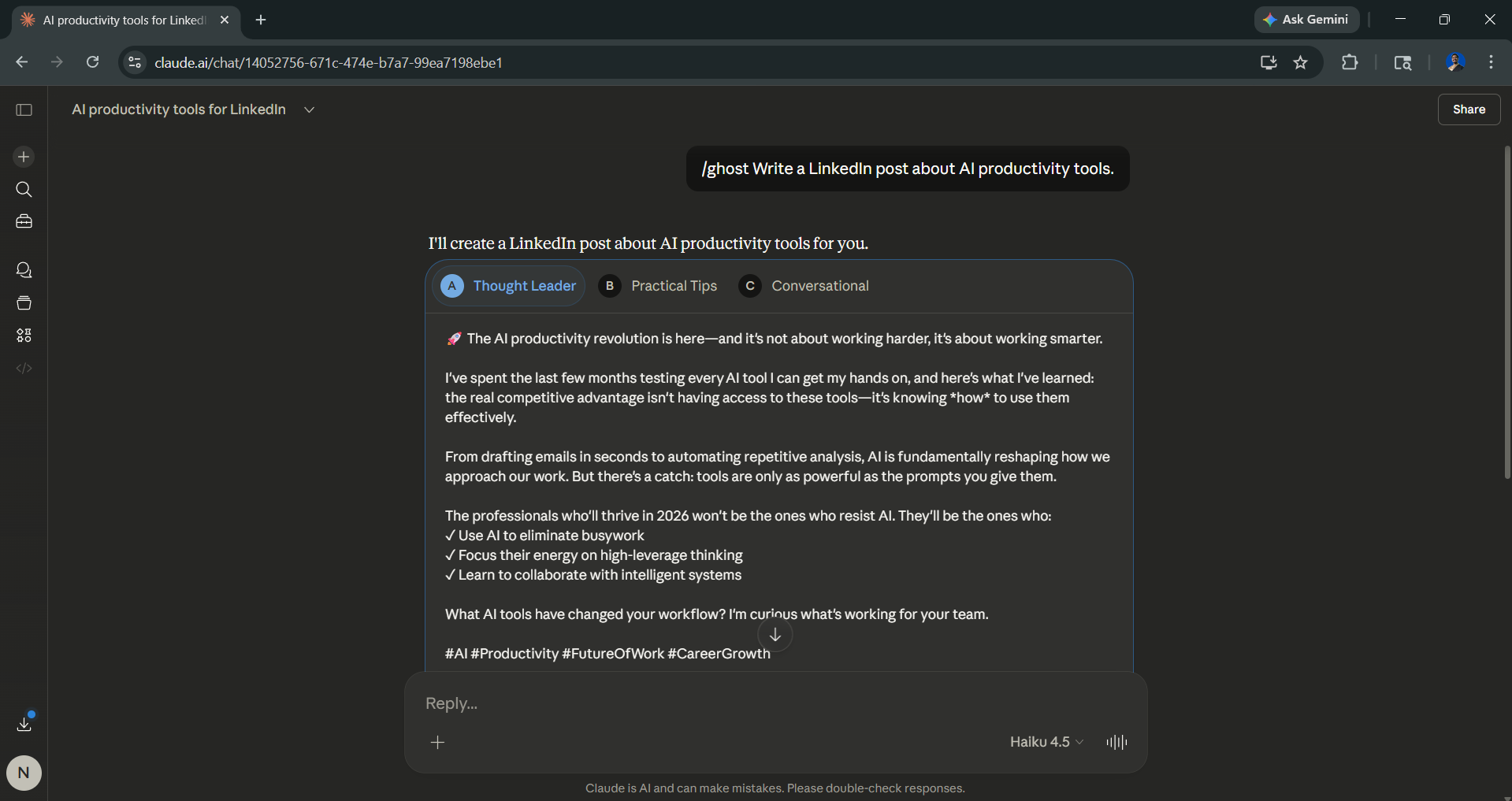Open the search chats icon
The height and width of the screenshot is (801, 1512).
coord(24,190)
